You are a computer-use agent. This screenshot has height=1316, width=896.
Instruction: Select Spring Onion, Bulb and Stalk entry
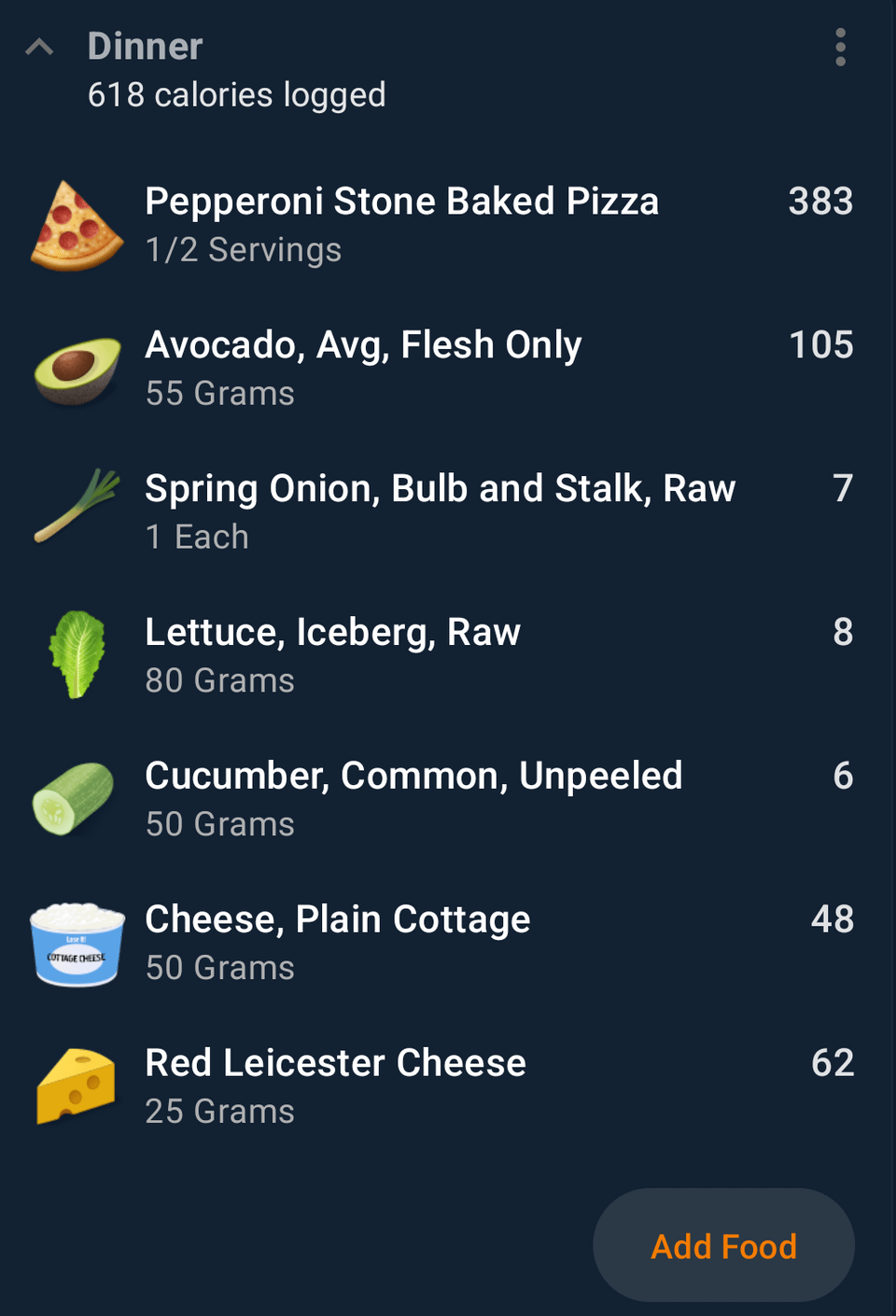(448, 512)
